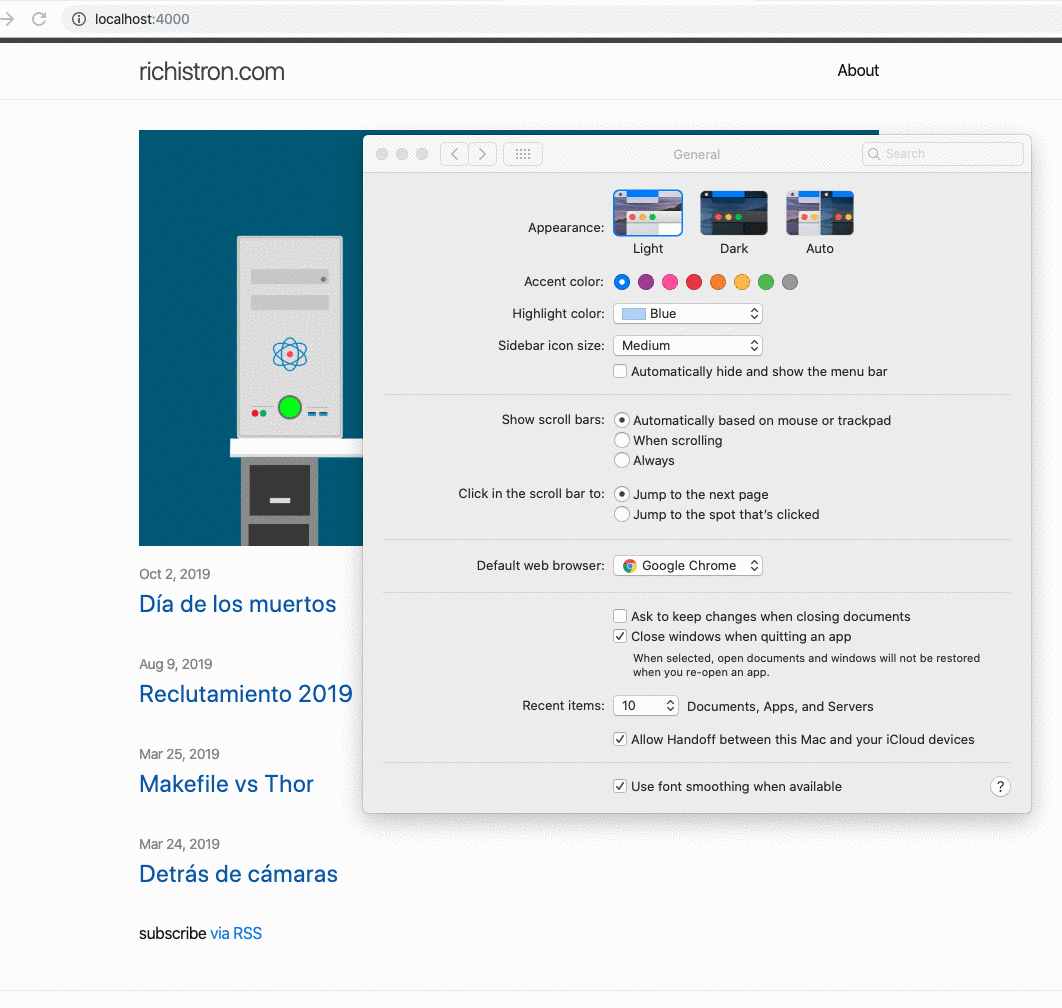The width and height of the screenshot is (1062, 1008).
Task: Select show scroll bars Always
Action: pyautogui.click(x=622, y=460)
